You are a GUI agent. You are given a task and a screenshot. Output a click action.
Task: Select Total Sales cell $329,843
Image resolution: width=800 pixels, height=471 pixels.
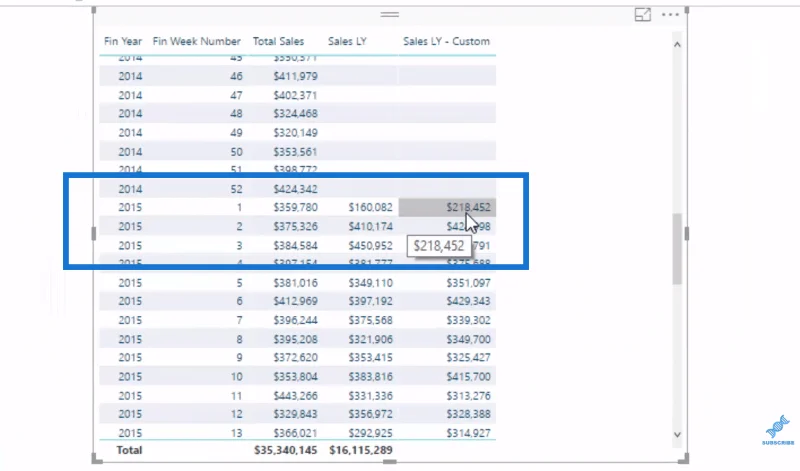click(295, 414)
